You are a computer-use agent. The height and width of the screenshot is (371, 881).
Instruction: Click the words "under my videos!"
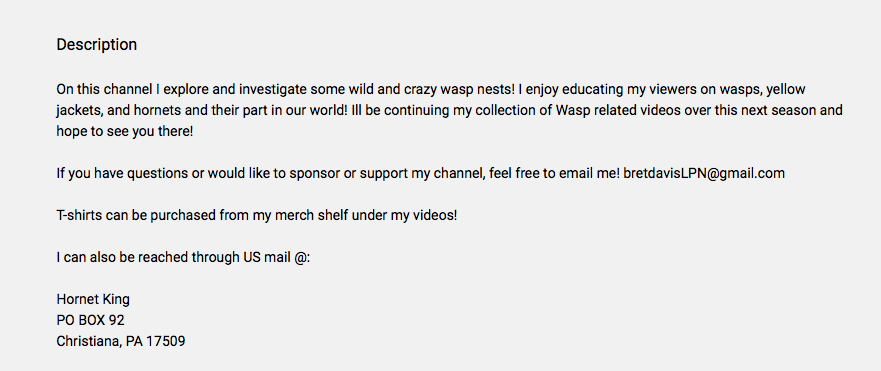click(x=405, y=215)
